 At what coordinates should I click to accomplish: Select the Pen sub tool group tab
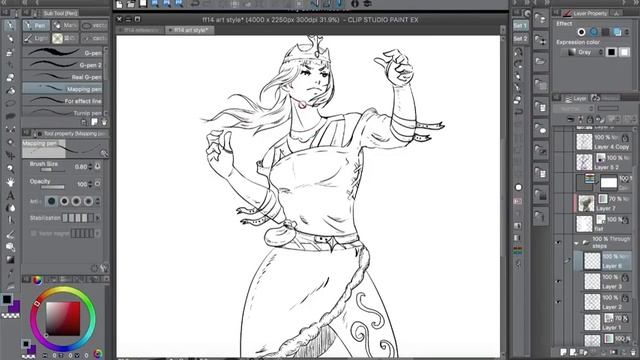coord(36,25)
